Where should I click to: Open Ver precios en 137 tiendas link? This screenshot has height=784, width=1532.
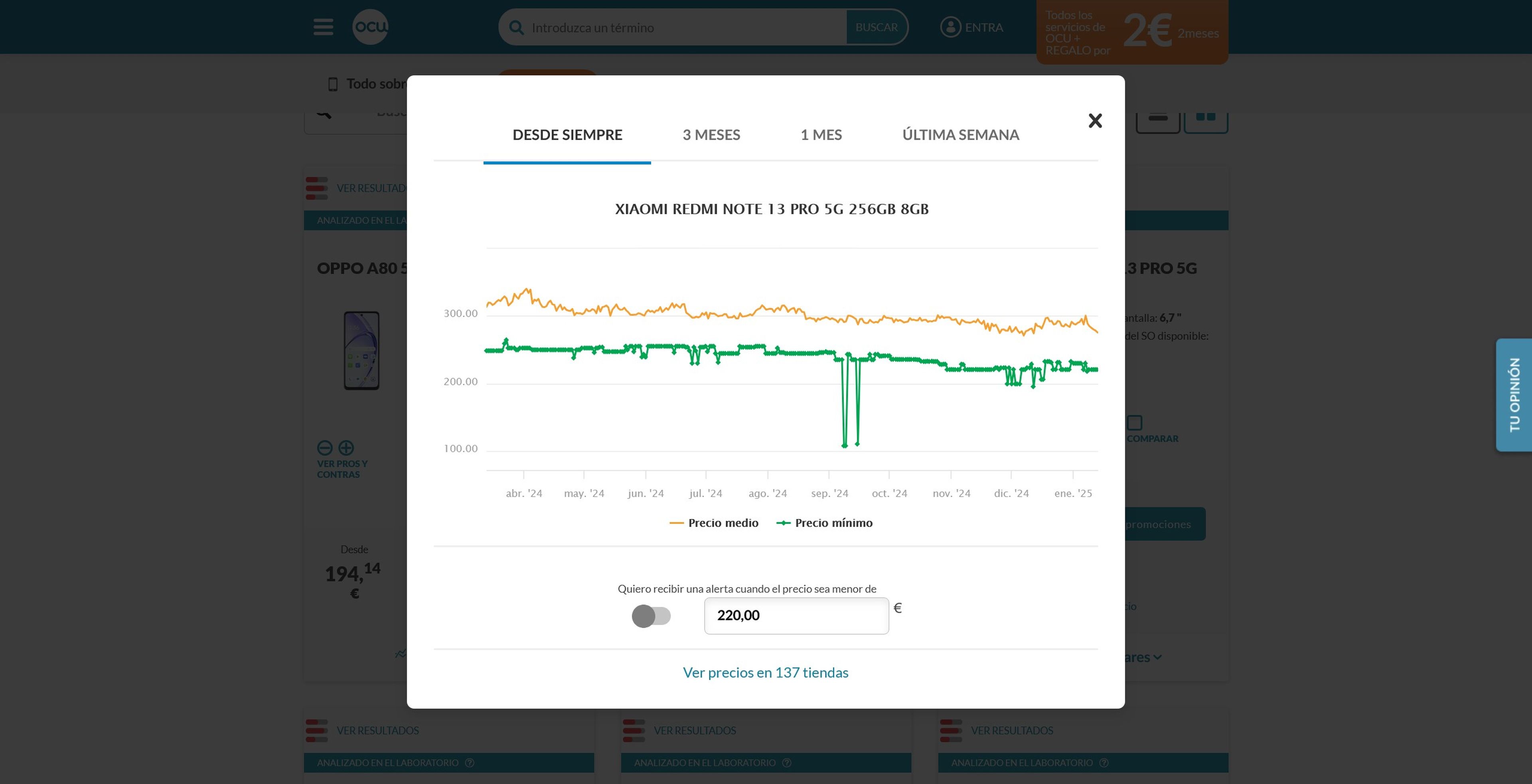click(x=766, y=672)
